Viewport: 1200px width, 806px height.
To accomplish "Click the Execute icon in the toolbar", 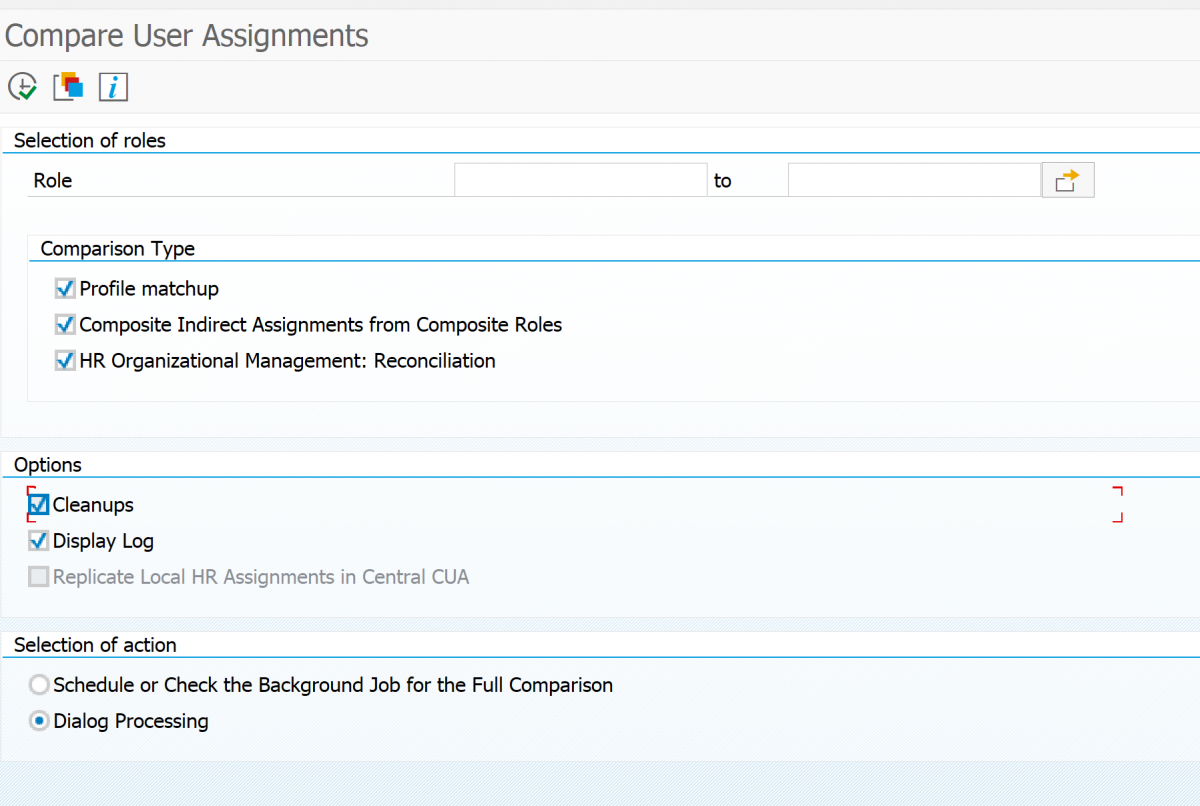I will pyautogui.click(x=22, y=87).
